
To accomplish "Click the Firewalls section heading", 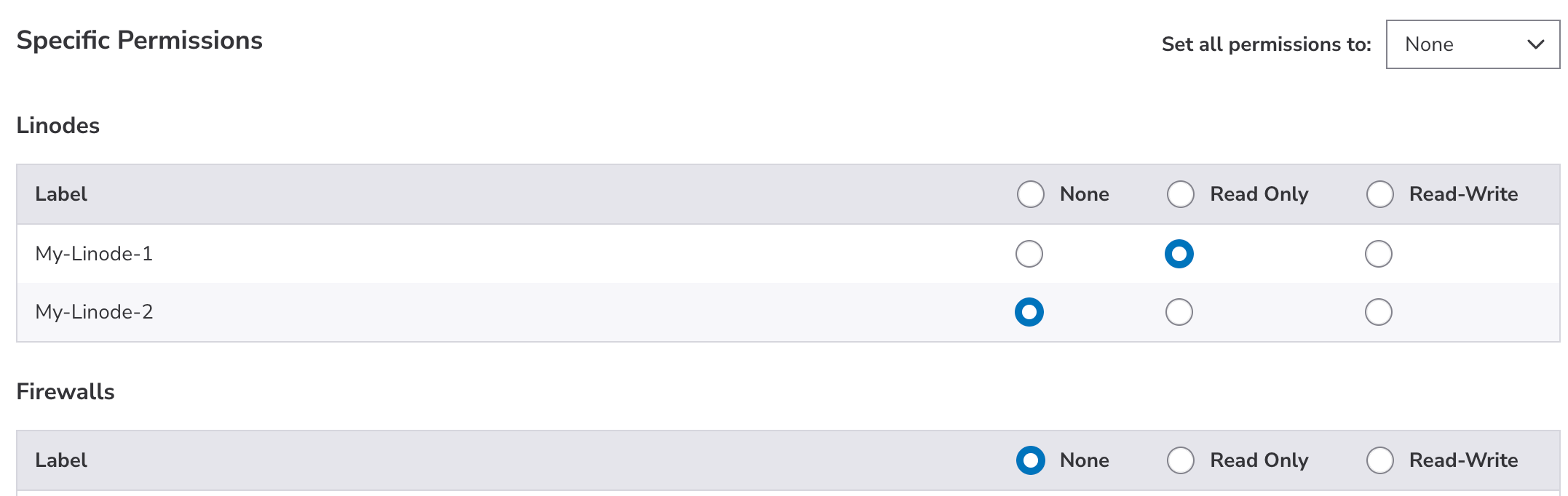I will click(x=66, y=392).
